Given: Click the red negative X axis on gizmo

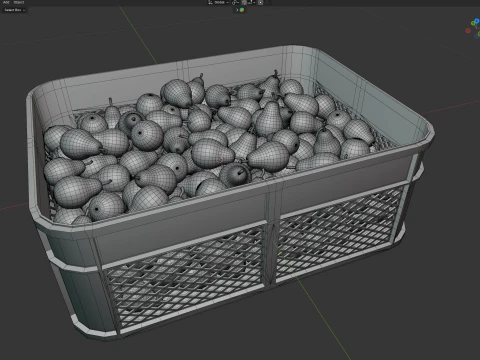Looking at the screenshot, I should [x=468, y=31].
